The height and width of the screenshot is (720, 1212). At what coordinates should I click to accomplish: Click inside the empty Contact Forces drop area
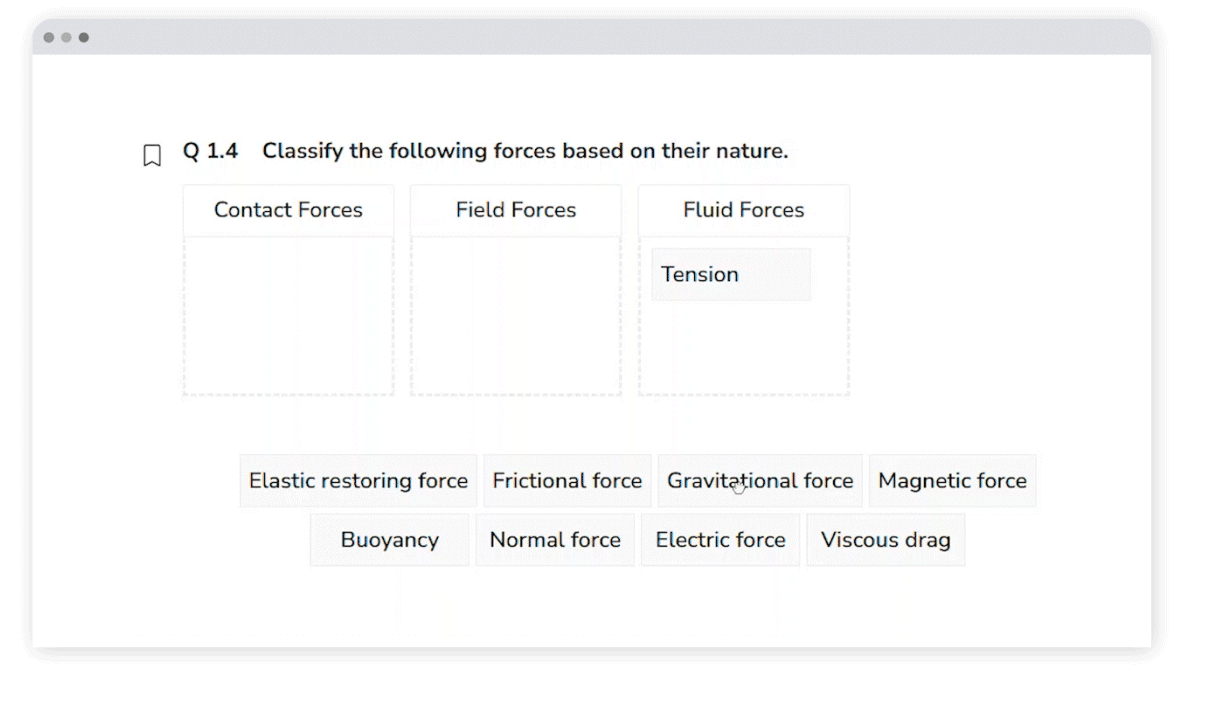tap(288, 315)
